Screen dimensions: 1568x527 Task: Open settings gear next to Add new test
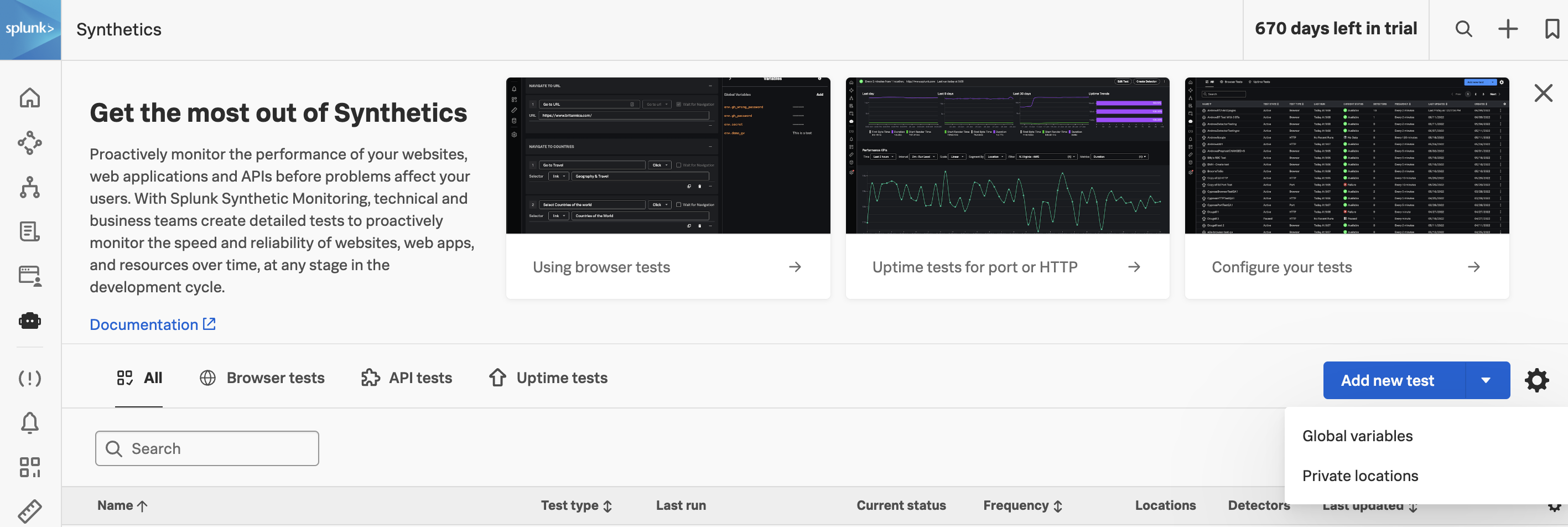[x=1536, y=380]
